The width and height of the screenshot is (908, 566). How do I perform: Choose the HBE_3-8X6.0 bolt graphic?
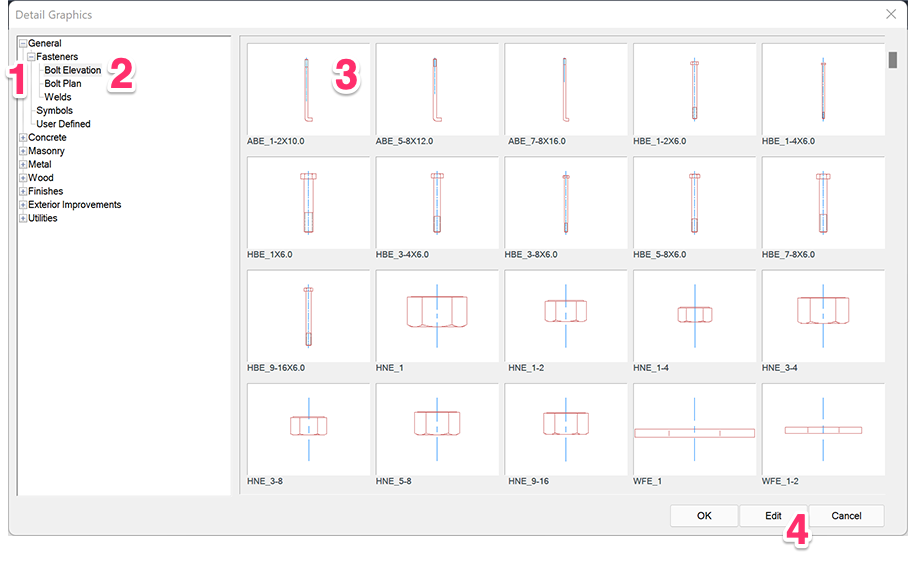pos(566,203)
